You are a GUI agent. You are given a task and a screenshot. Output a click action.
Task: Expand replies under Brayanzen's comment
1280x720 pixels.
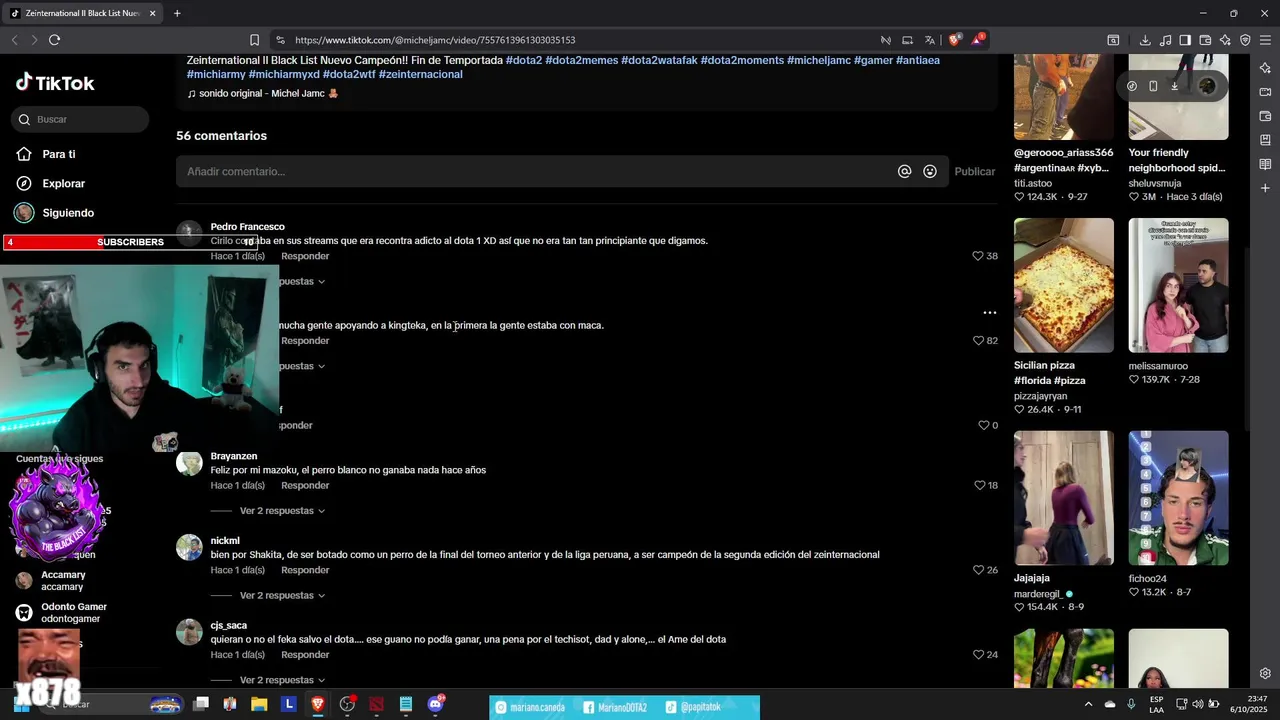(282, 511)
